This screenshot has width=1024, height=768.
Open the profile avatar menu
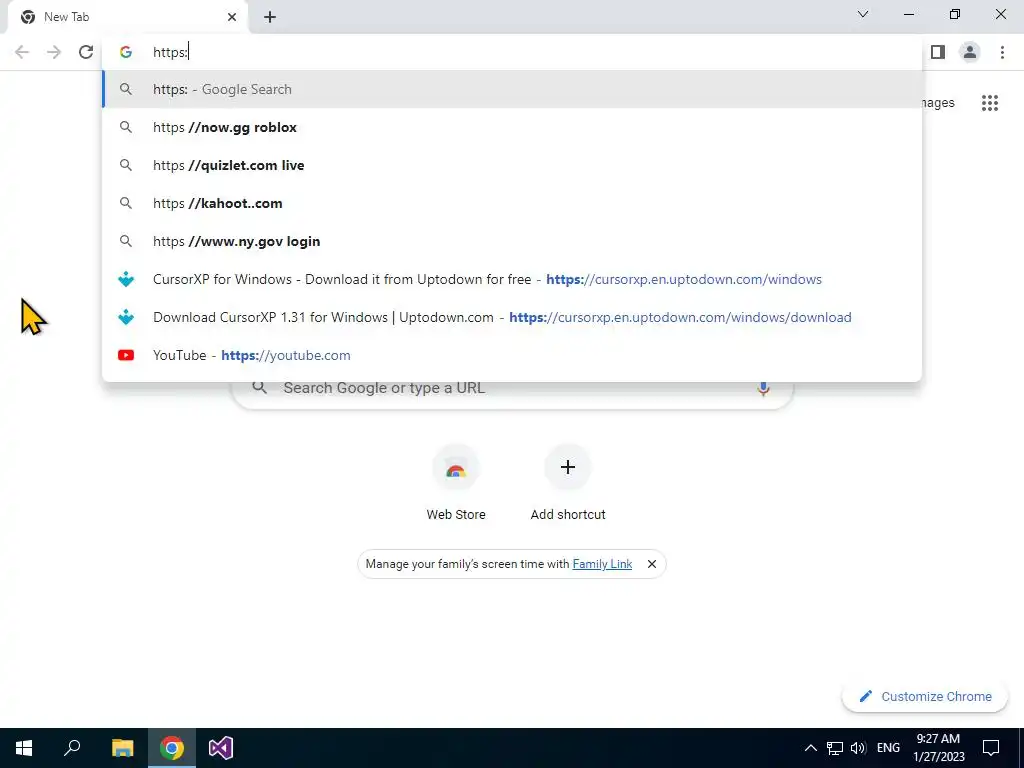(x=970, y=52)
